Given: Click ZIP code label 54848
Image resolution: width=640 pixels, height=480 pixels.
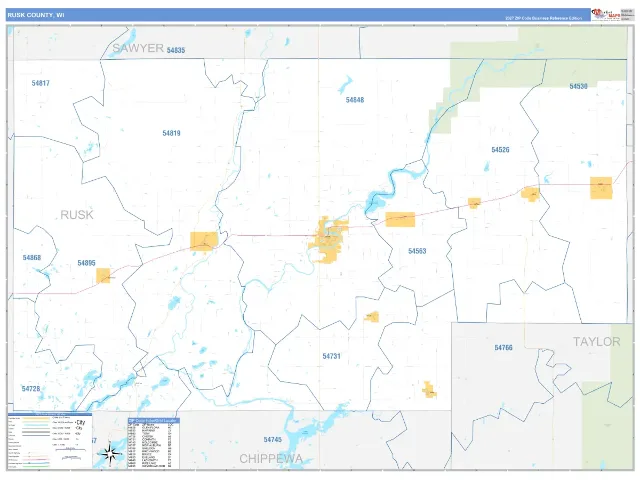Looking at the screenshot, I should click(355, 100).
